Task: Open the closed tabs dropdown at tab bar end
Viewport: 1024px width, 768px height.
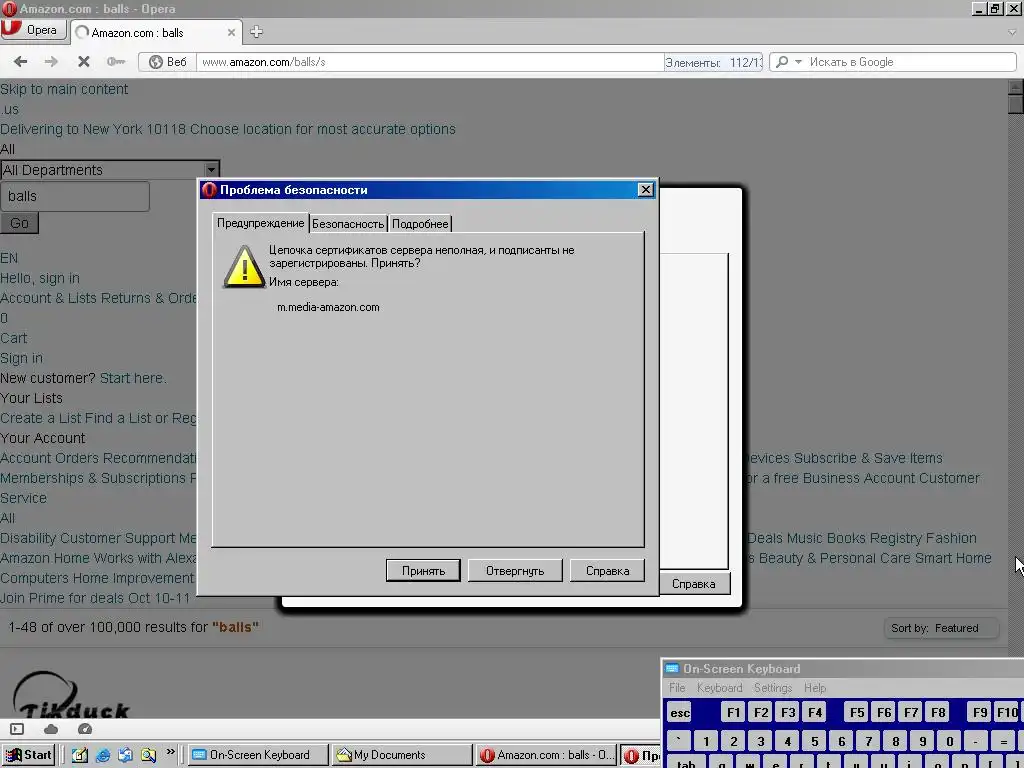Action: click(1012, 31)
